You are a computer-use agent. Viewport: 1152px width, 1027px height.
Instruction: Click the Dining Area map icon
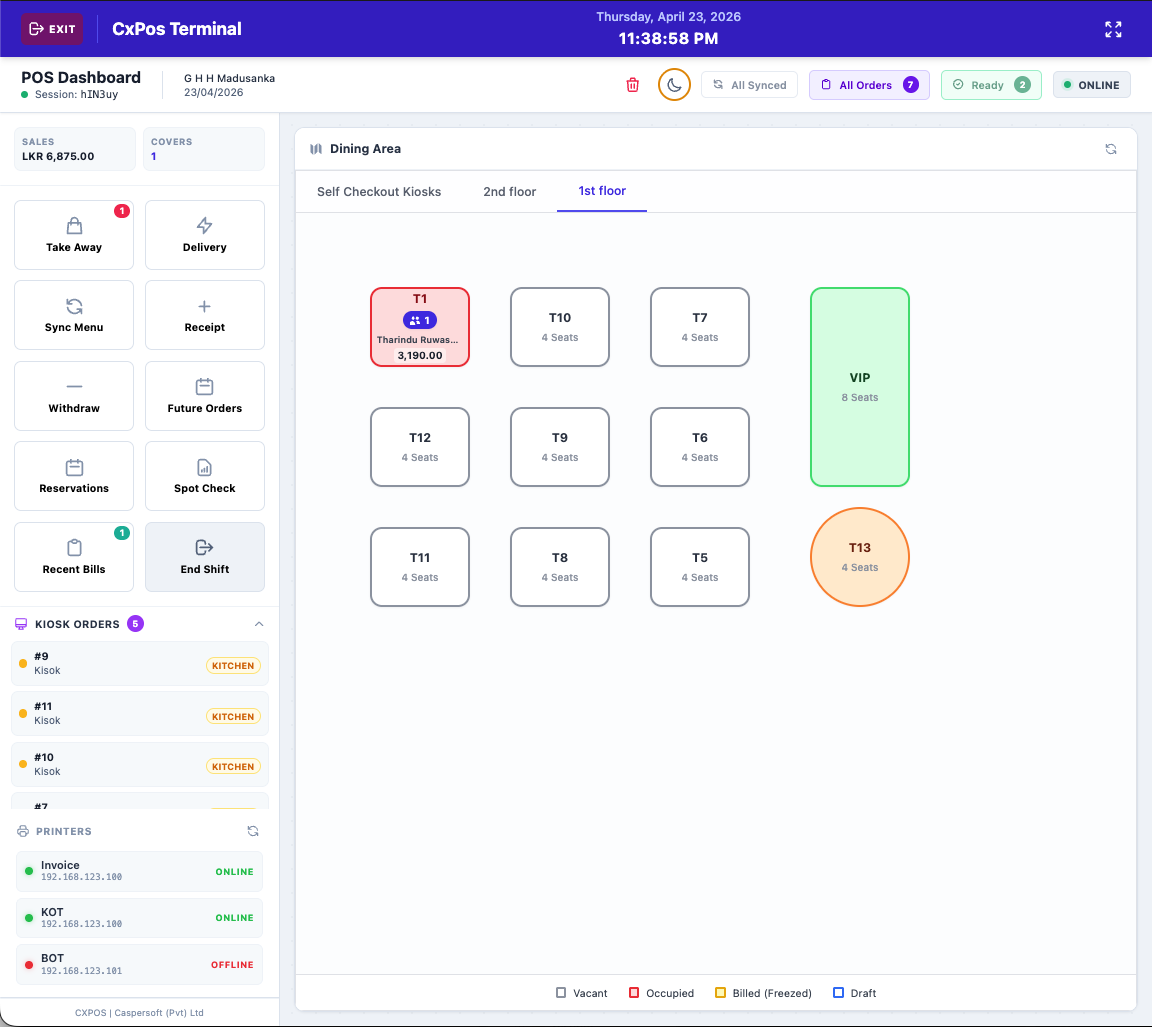[x=316, y=149]
